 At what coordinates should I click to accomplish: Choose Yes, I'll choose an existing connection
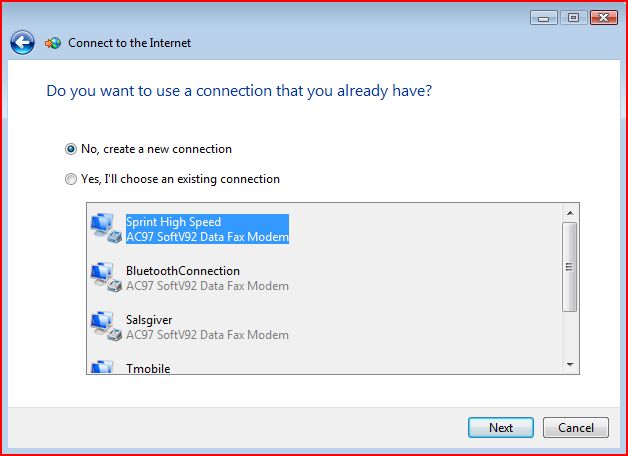[x=172, y=179]
